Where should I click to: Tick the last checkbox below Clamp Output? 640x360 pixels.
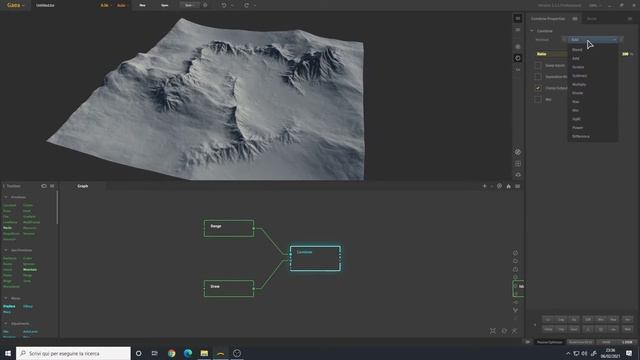(x=538, y=99)
